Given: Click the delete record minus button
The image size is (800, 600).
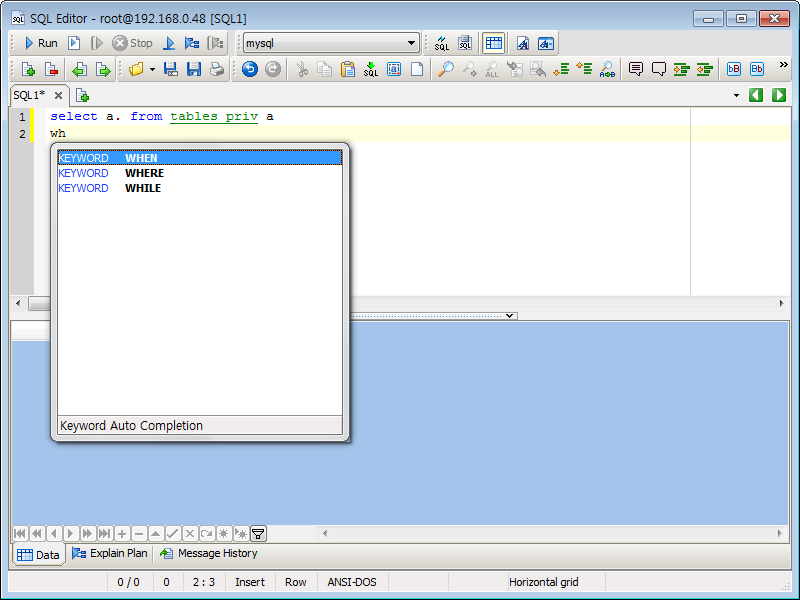Looking at the screenshot, I should pyautogui.click(x=139, y=534).
